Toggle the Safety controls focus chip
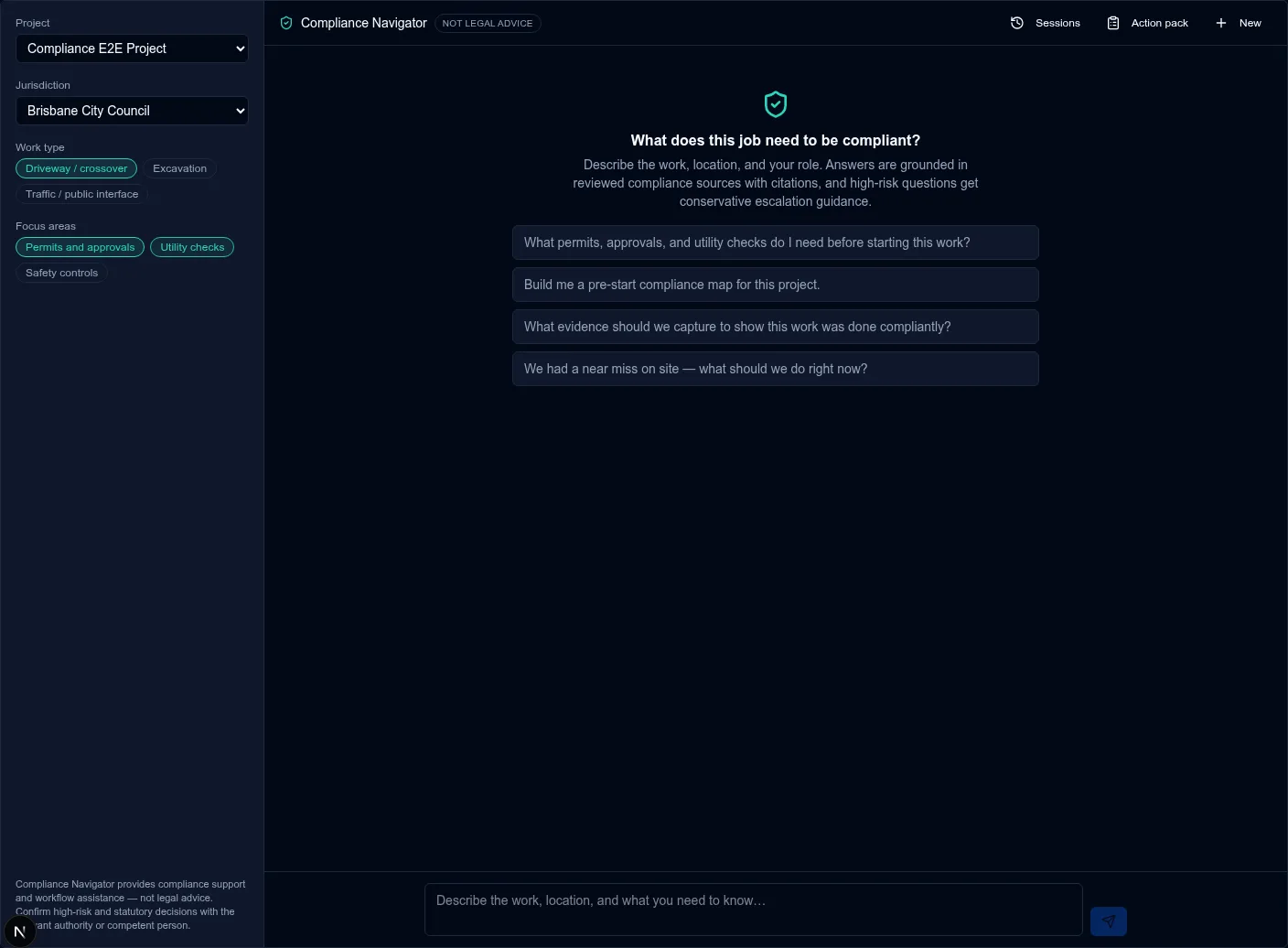The width and height of the screenshot is (1288, 948). 61,273
